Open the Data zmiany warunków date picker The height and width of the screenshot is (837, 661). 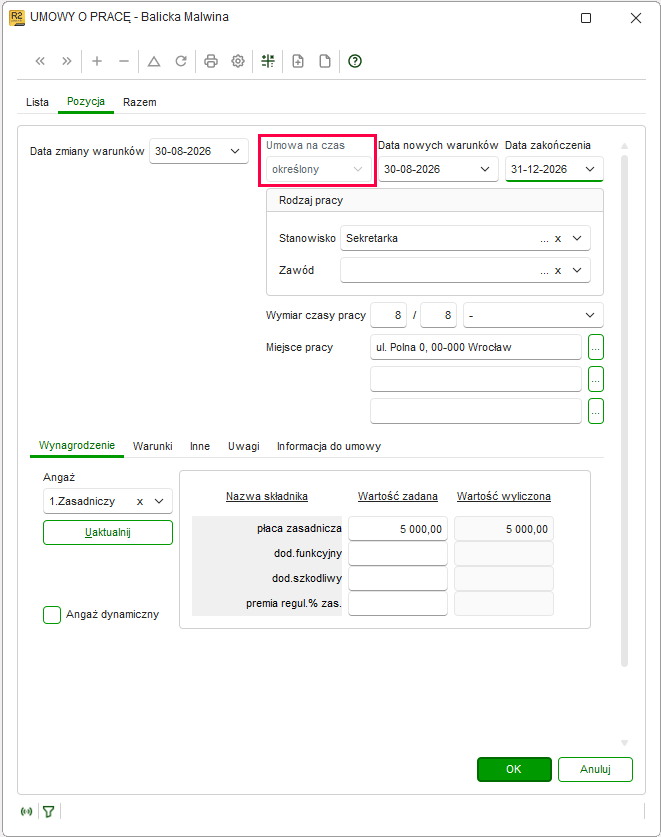[x=235, y=151]
